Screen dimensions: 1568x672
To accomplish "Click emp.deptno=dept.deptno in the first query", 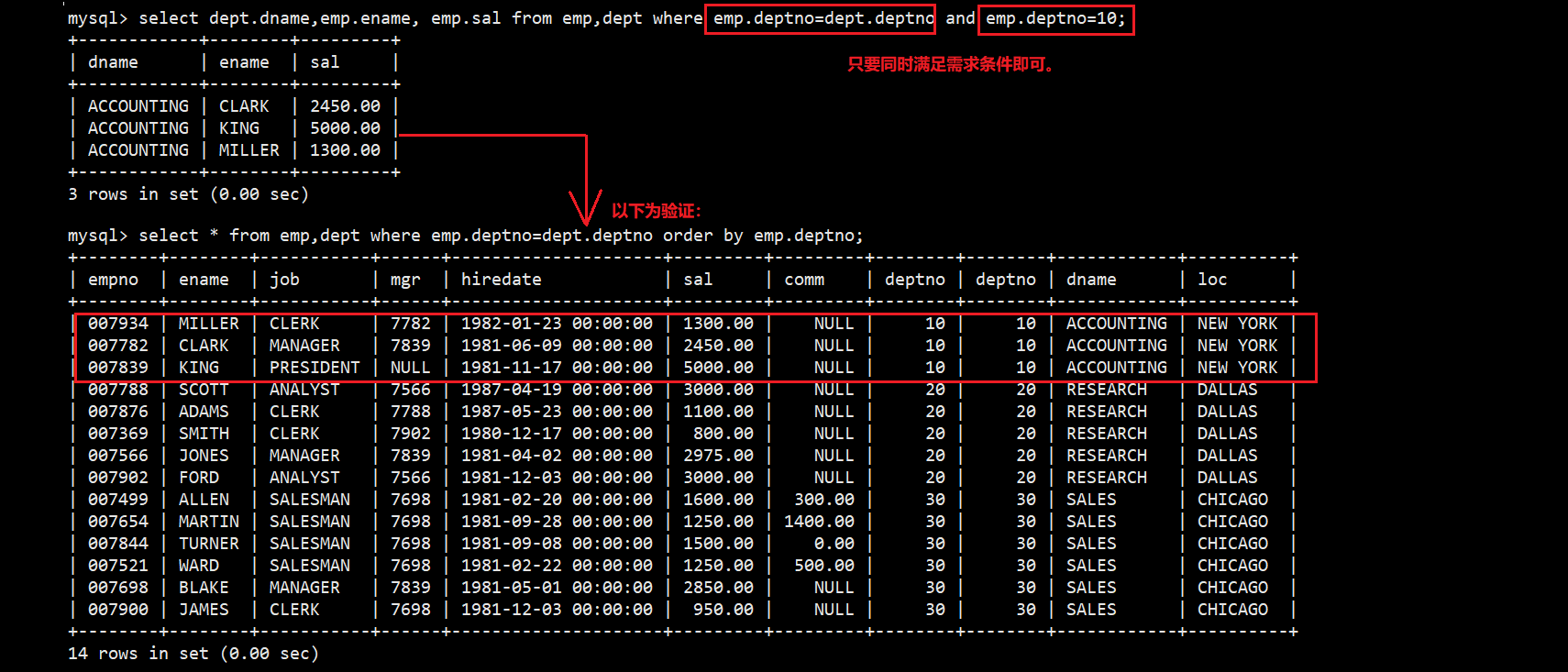I will [823, 18].
